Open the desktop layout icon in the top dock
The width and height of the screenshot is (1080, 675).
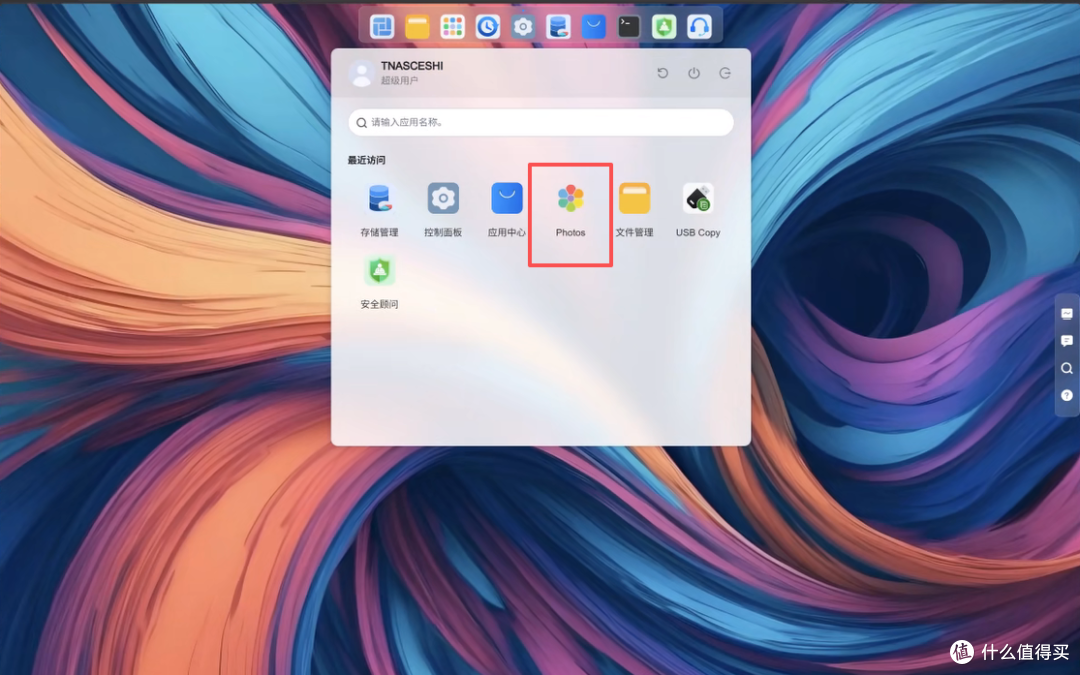click(382, 27)
